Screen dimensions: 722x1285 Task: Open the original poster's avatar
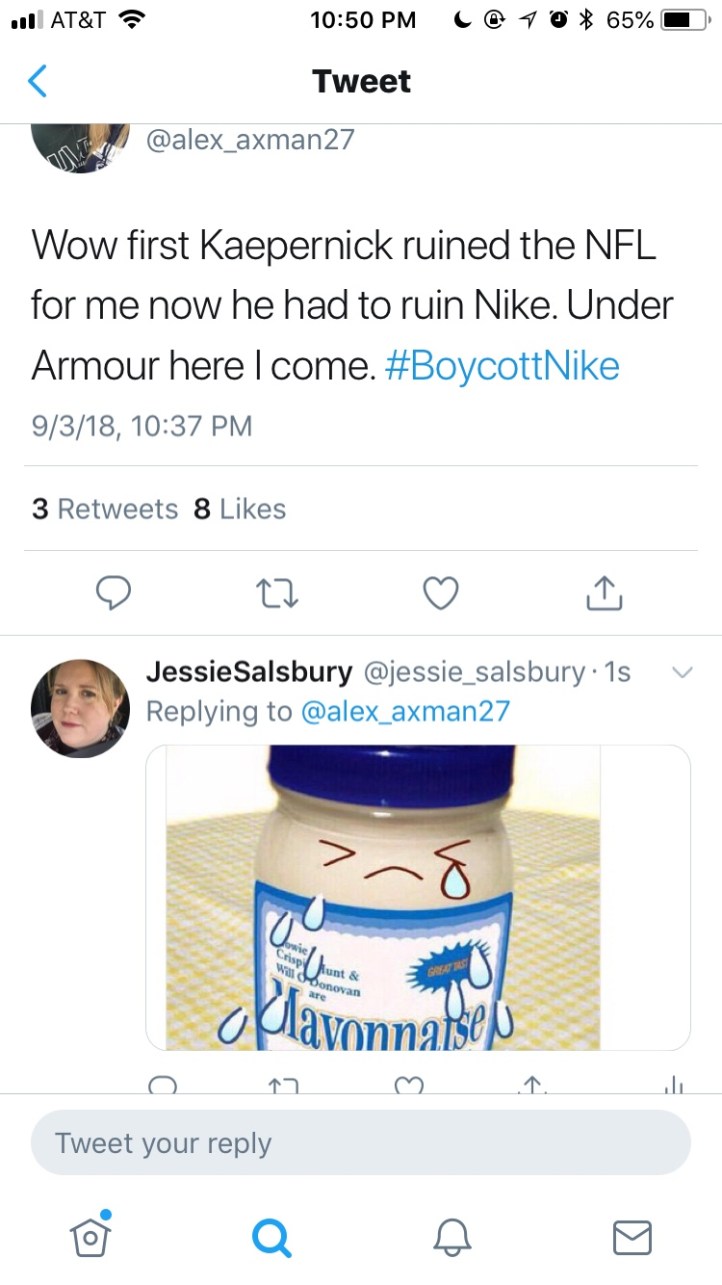(x=81, y=145)
